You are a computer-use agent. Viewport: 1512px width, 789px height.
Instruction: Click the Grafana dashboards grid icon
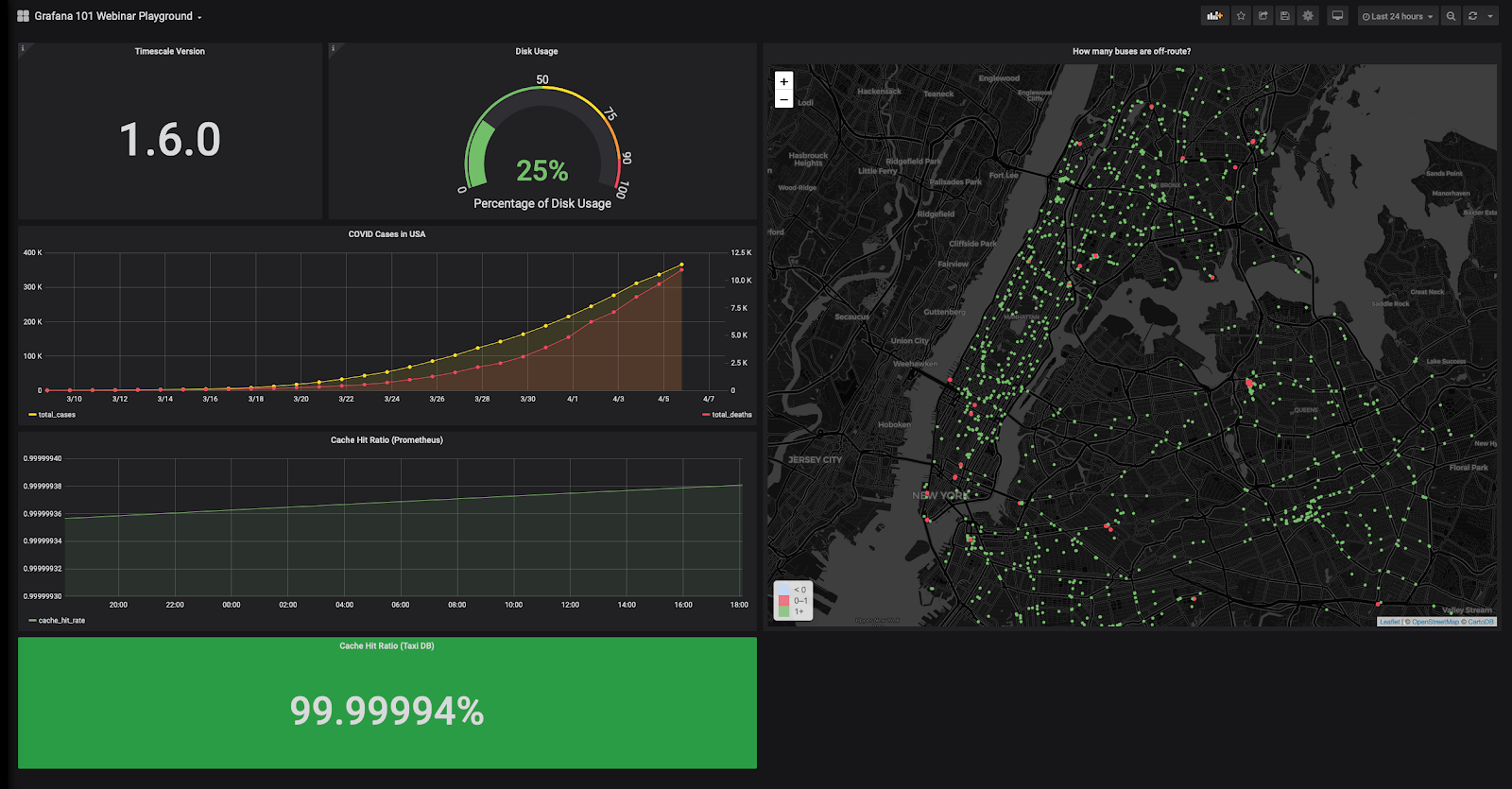pyautogui.click(x=23, y=16)
